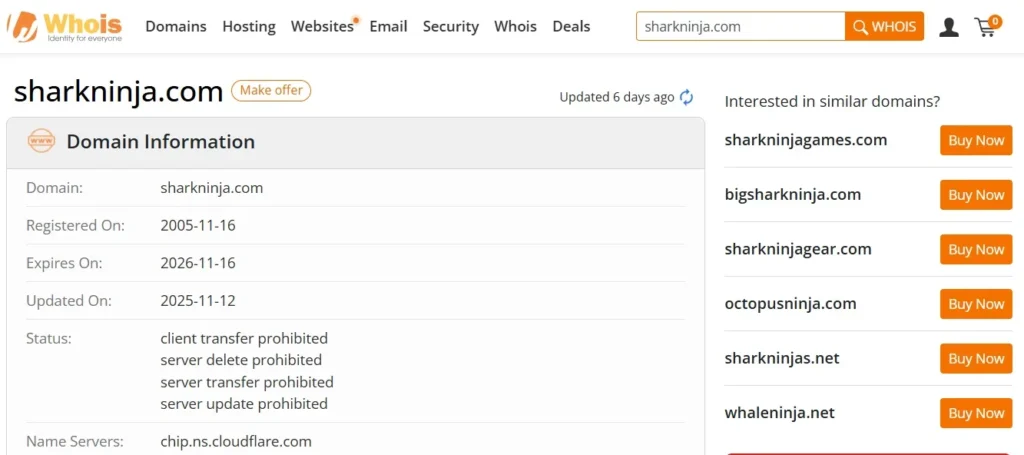
Task: Buy Now for bigsharkninja.com
Action: [976, 195]
